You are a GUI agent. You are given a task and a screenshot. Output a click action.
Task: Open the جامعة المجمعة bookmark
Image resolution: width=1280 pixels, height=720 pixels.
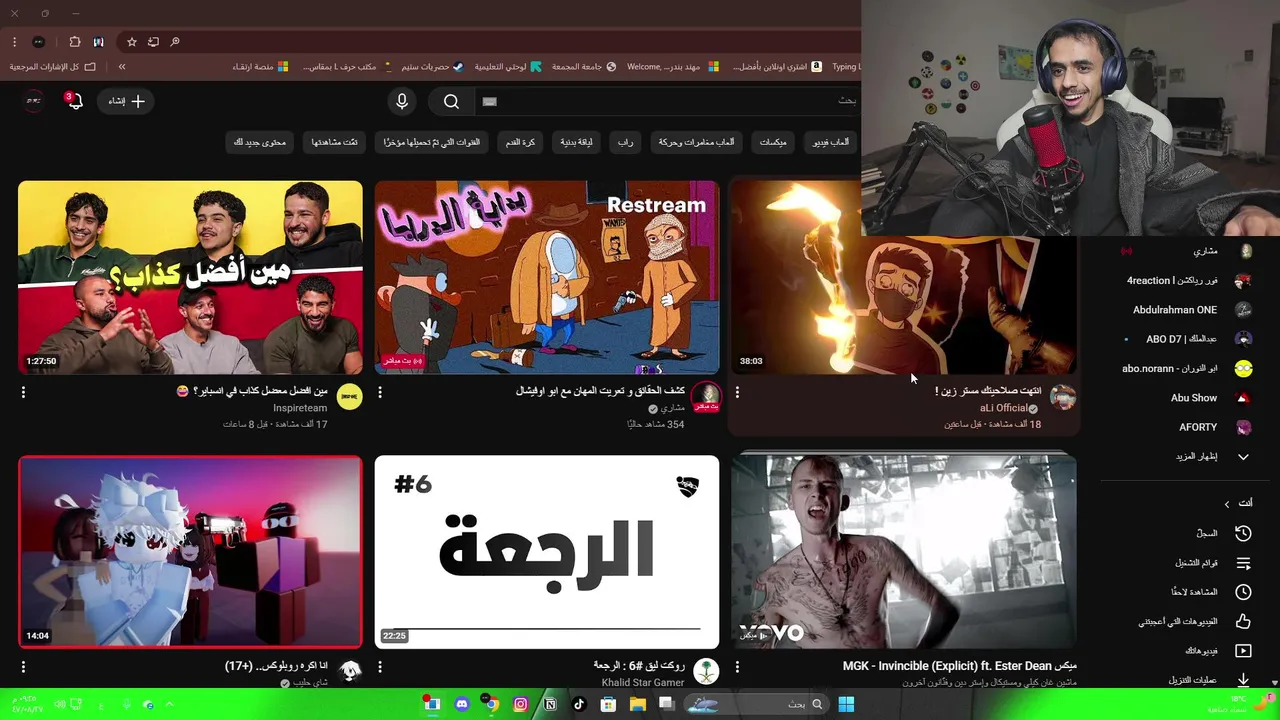pos(584,67)
